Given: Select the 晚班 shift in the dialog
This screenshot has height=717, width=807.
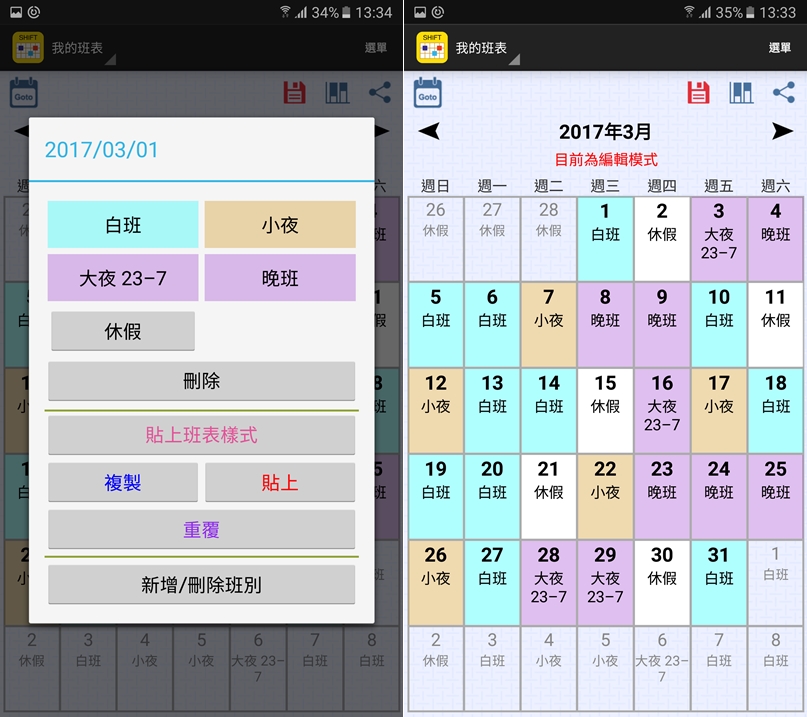Looking at the screenshot, I should pyautogui.click(x=280, y=278).
